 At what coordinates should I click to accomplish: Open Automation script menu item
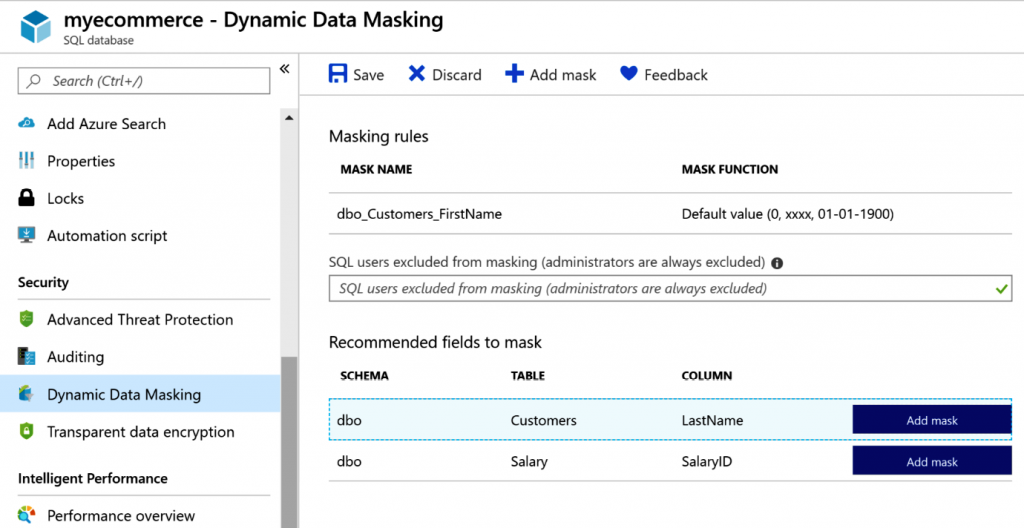pyautogui.click(x=107, y=236)
